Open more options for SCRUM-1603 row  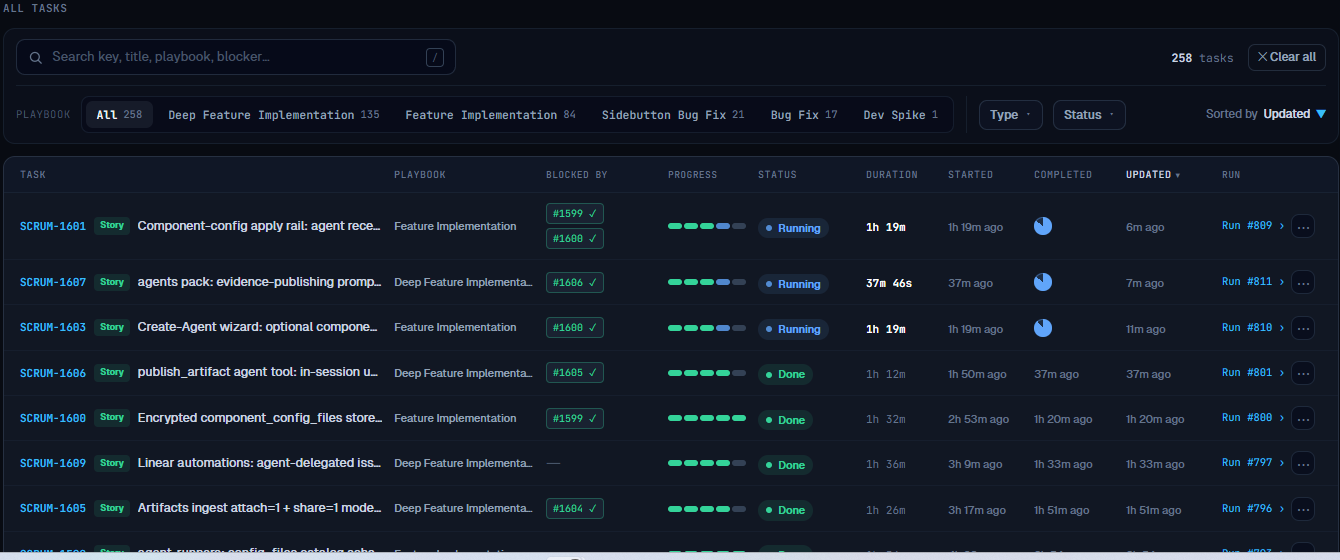point(1303,328)
